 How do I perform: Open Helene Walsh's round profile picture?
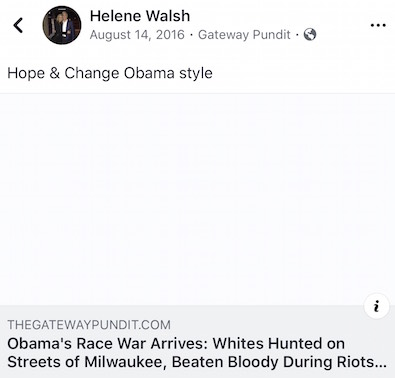tap(62, 25)
